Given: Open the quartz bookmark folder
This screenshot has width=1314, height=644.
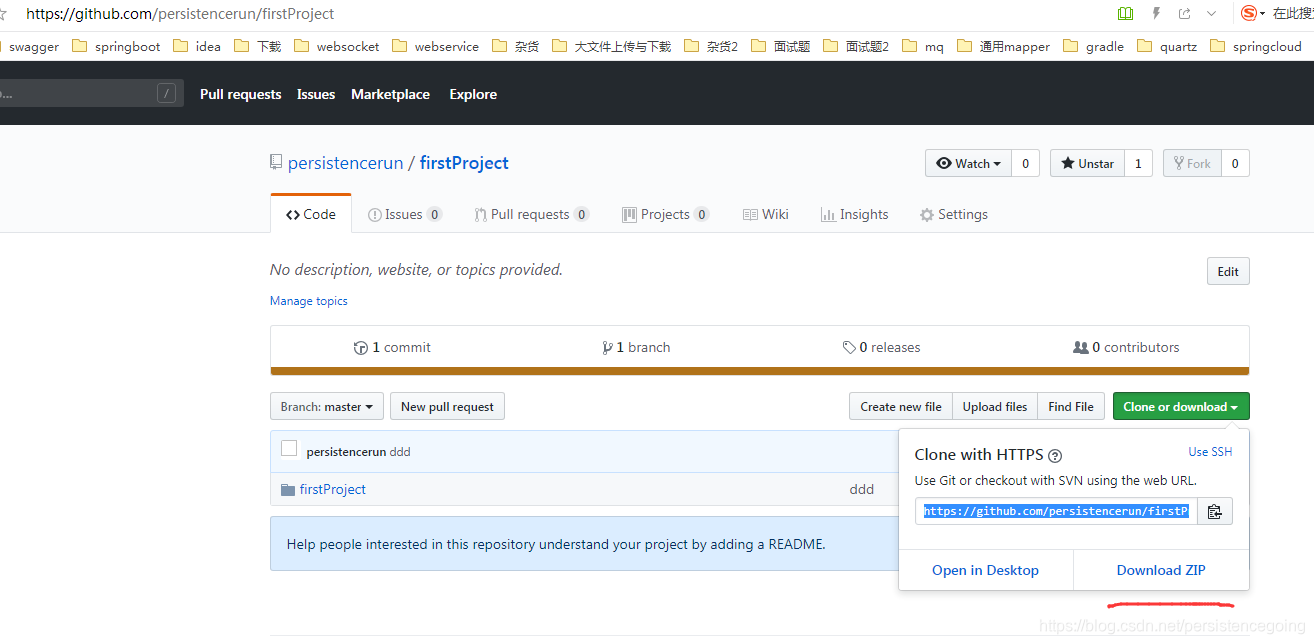Looking at the screenshot, I should pos(1167,46).
